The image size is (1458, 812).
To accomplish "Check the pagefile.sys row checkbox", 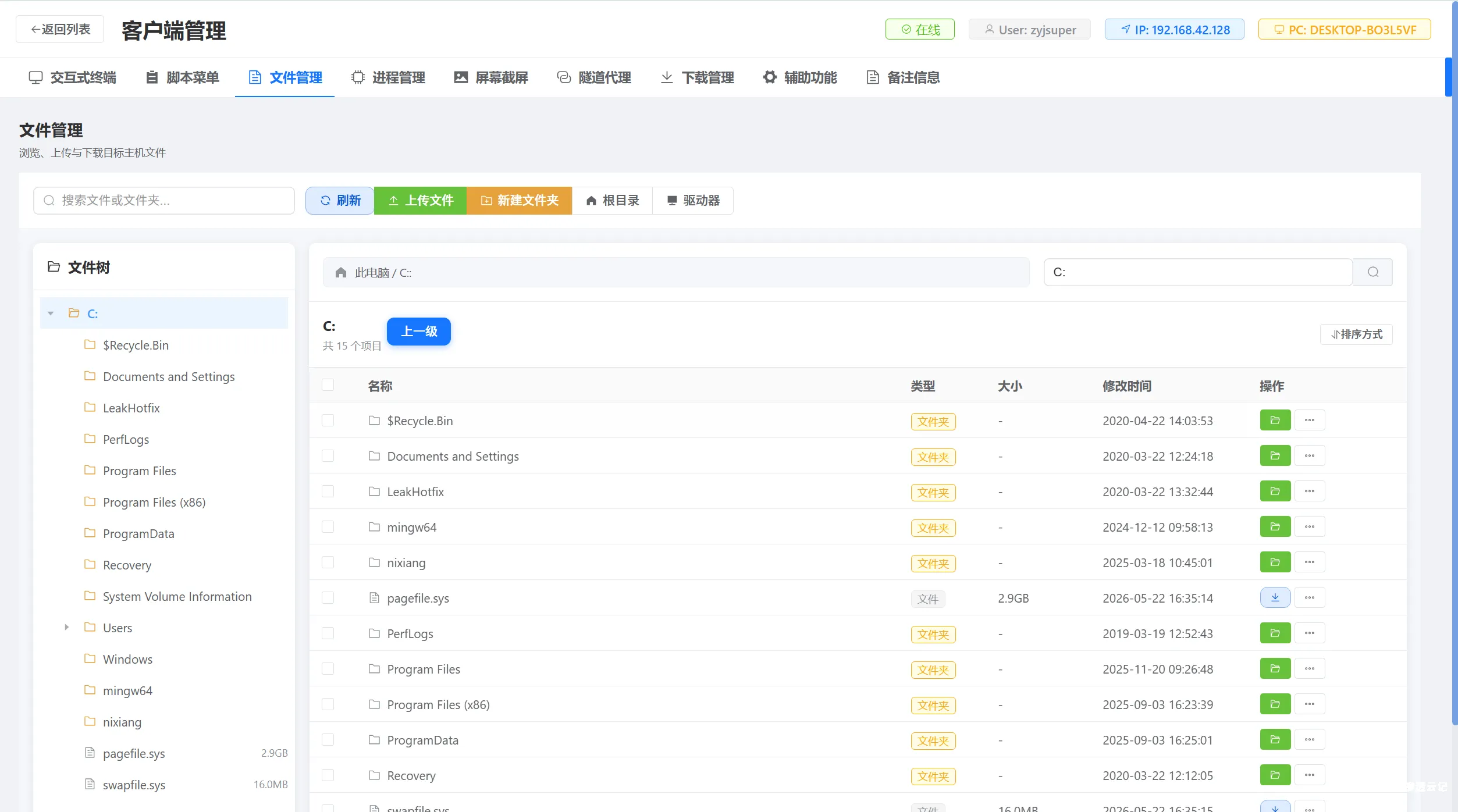I will pyautogui.click(x=328, y=597).
